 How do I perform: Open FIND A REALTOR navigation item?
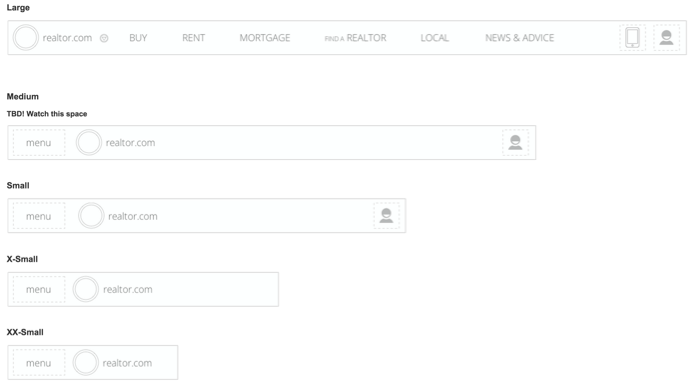coord(355,38)
